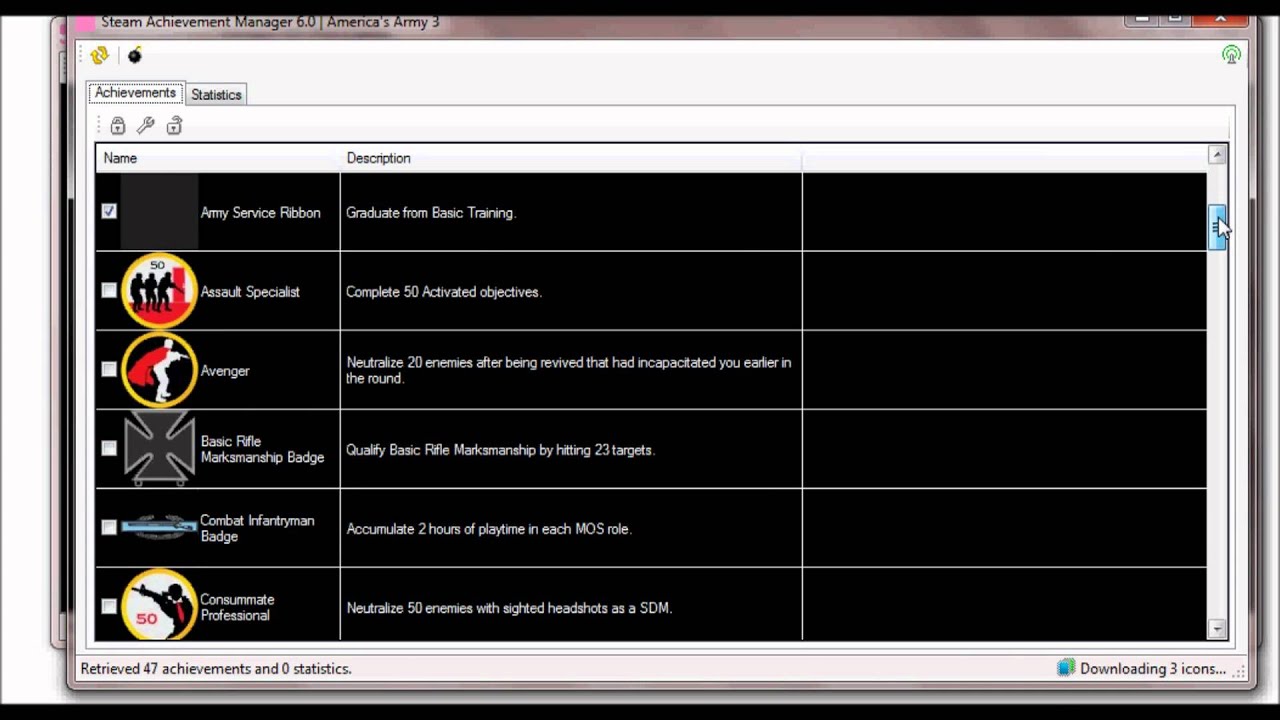Viewport: 1280px width, 720px height.
Task: Select the Combat Infantryman Badge name
Action: [257, 528]
